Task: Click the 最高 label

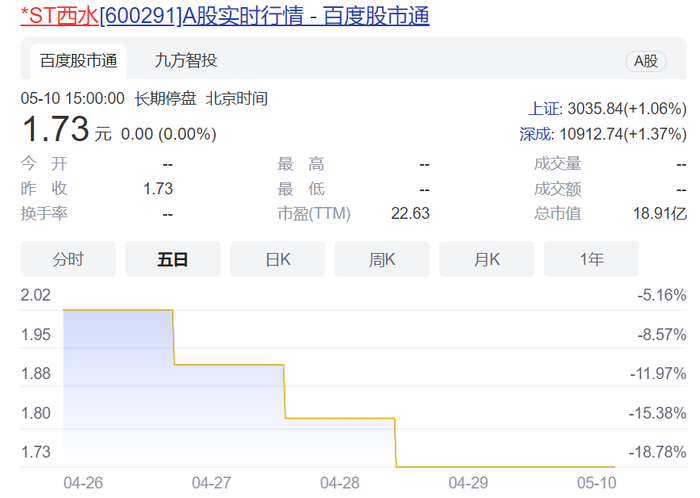Action: tap(300, 164)
